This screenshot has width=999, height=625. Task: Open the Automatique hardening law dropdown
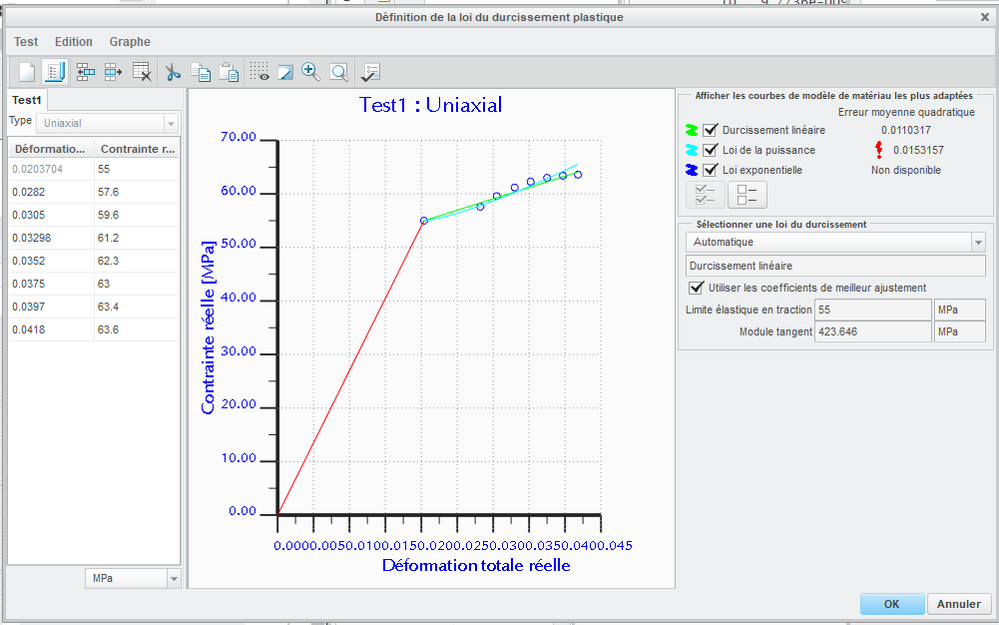[976, 242]
